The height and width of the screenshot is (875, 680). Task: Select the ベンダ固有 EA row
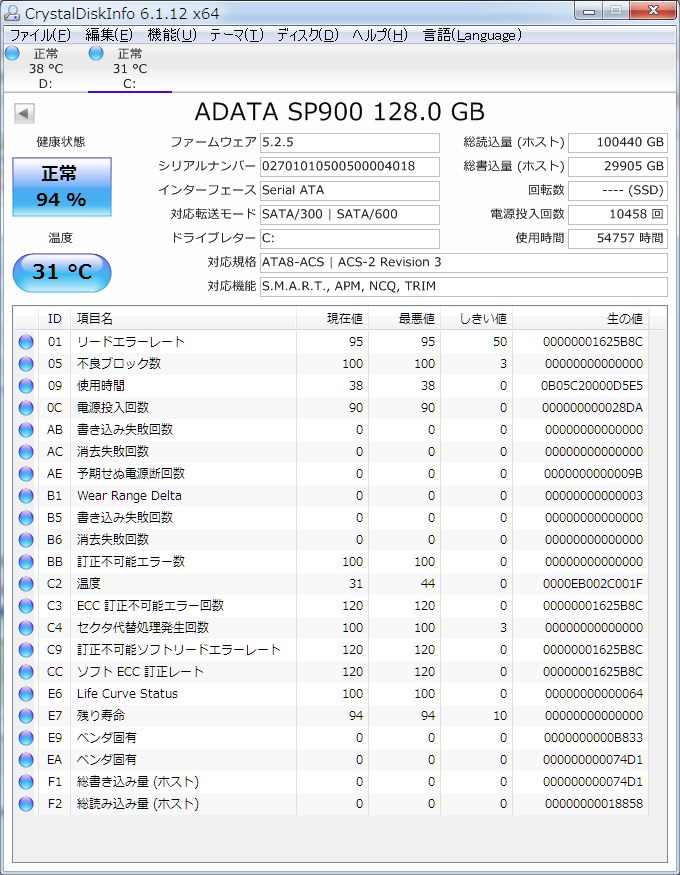(331, 760)
